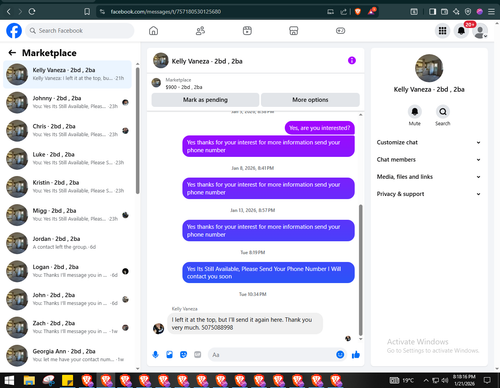
Task: Mute this conversation with the bell icon
Action: pyautogui.click(x=415, y=112)
